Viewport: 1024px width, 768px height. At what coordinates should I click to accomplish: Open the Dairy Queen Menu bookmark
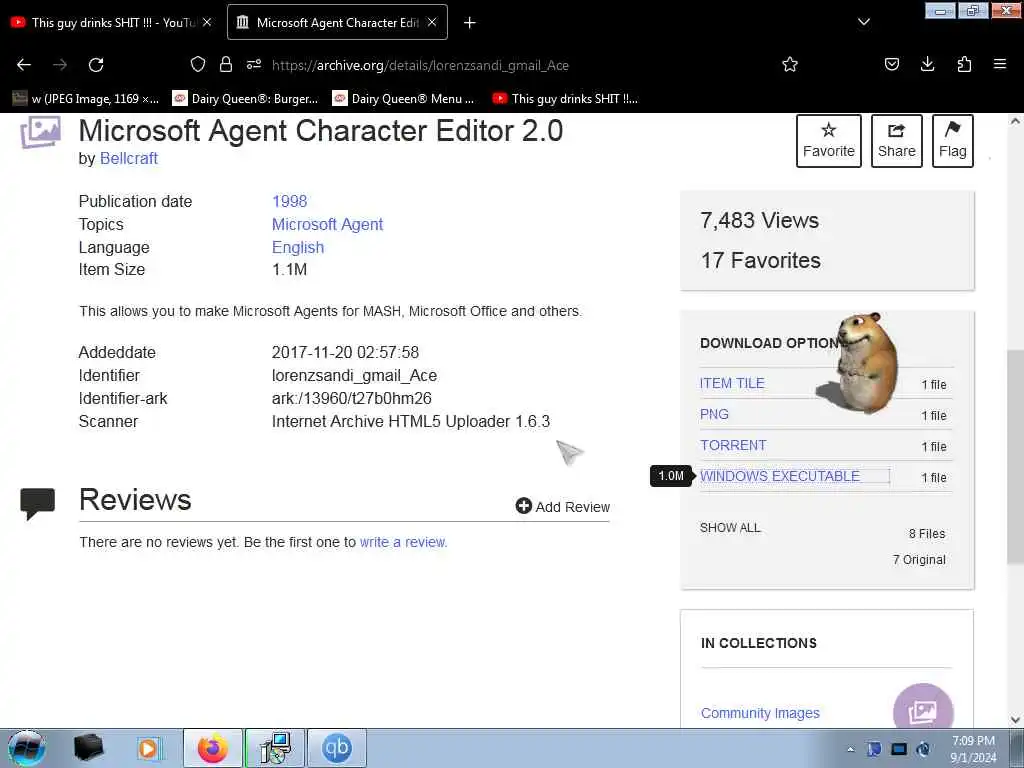click(404, 99)
